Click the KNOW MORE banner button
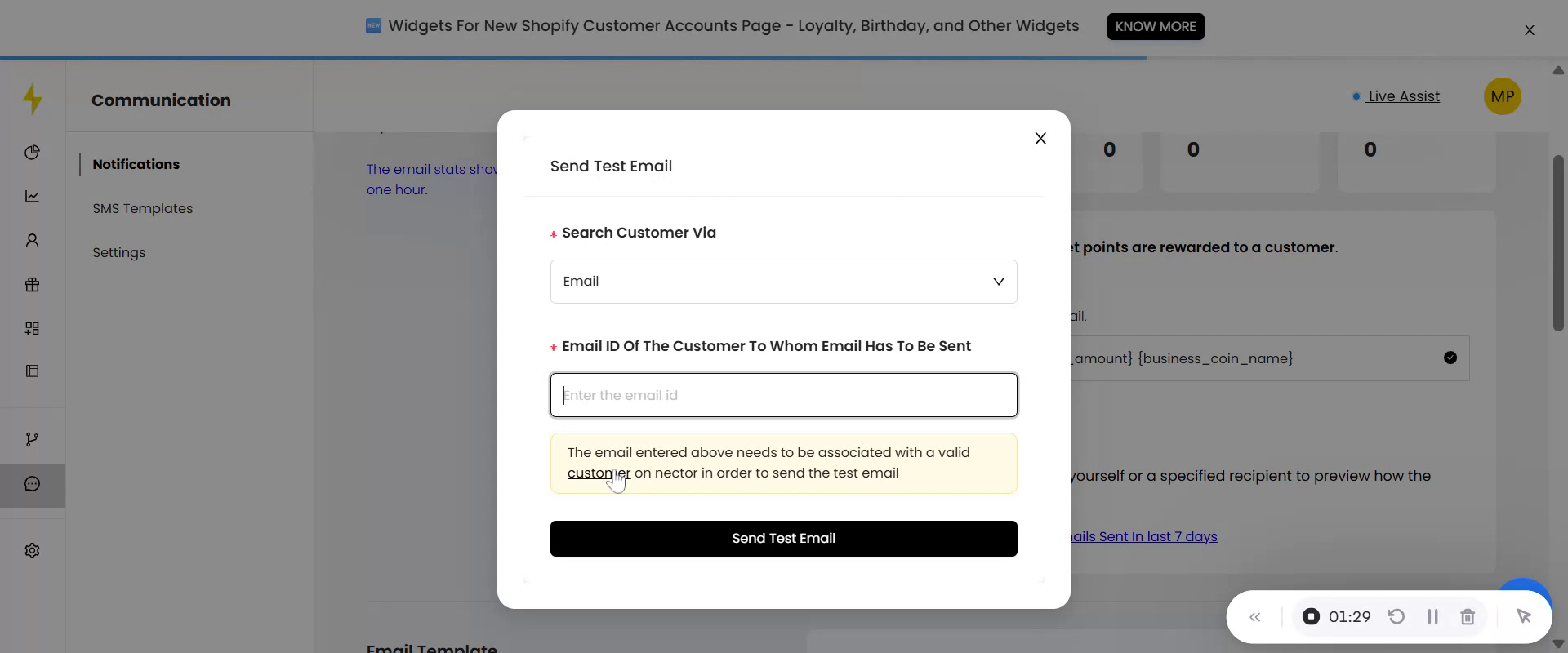 click(x=1155, y=26)
